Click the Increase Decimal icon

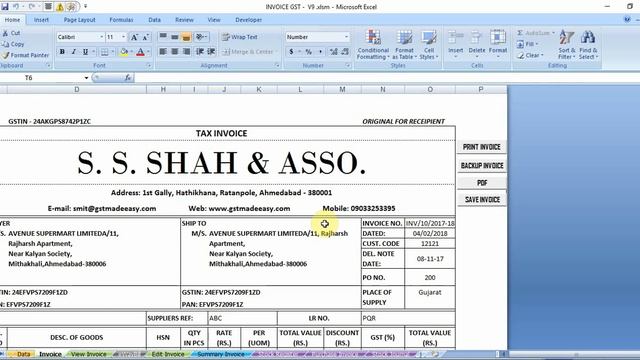[333, 52]
